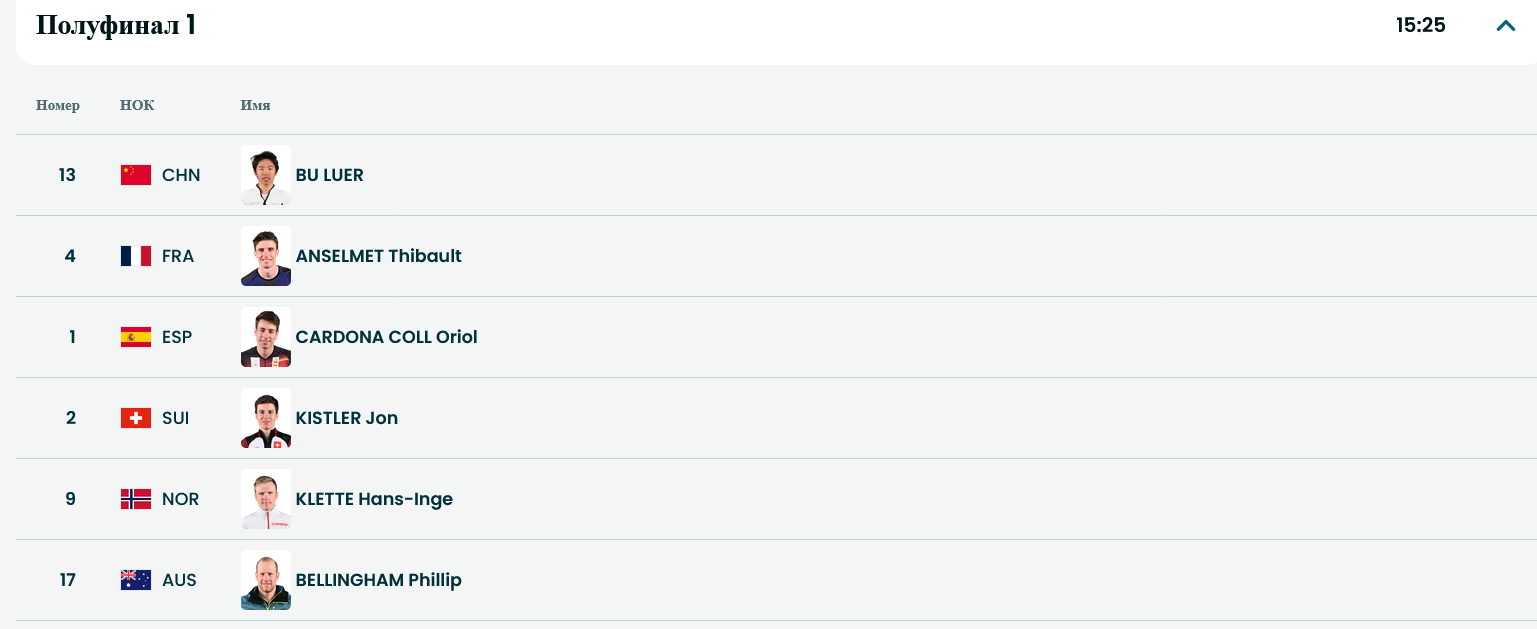Open CARDONA COLL Oriol athlete photo
1537x629 pixels.
pos(266,337)
